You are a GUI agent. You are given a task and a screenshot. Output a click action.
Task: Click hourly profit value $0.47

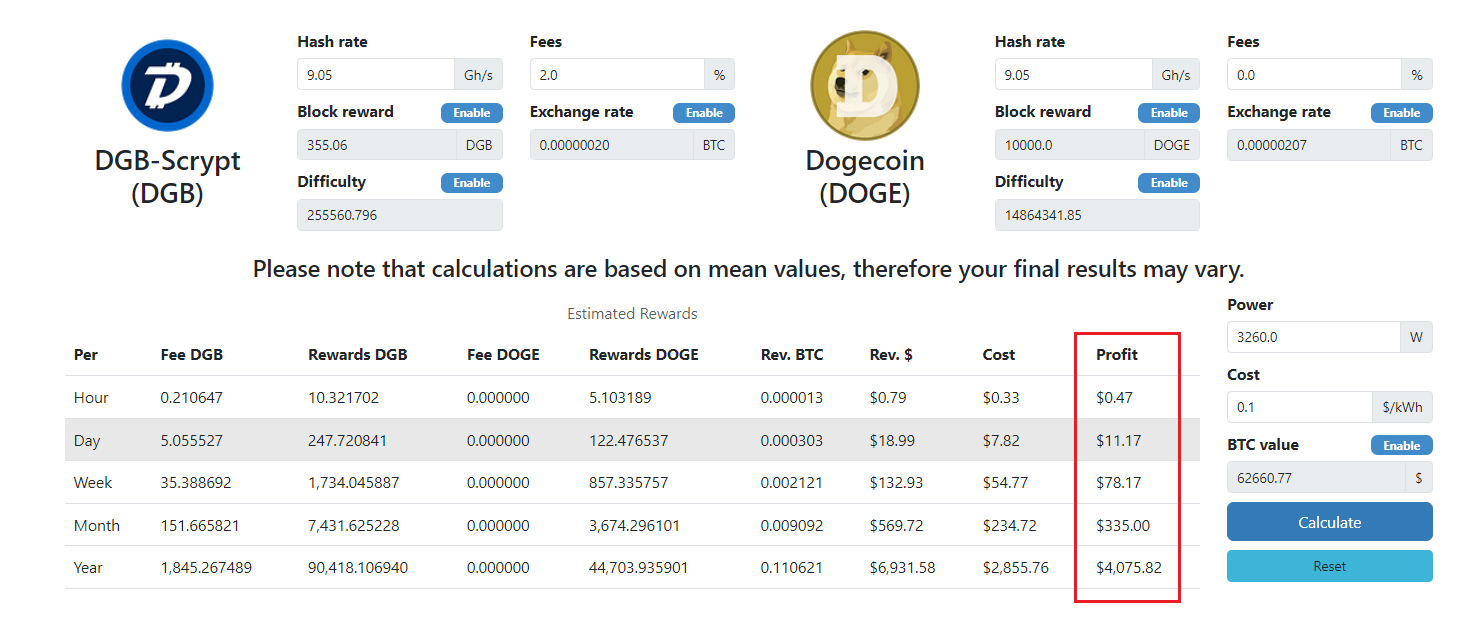[1114, 398]
